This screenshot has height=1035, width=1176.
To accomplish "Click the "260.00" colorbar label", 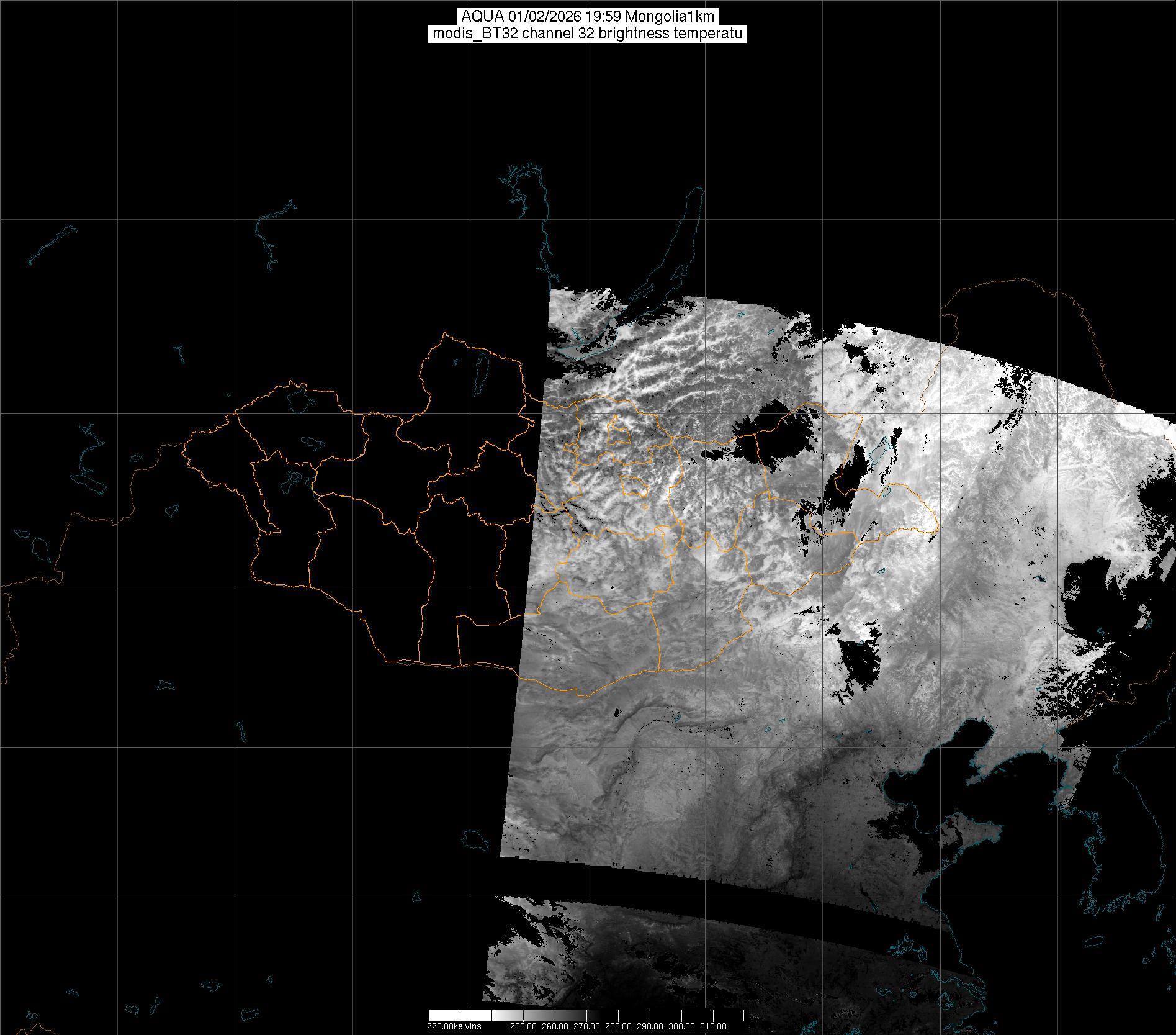I will click(555, 1026).
